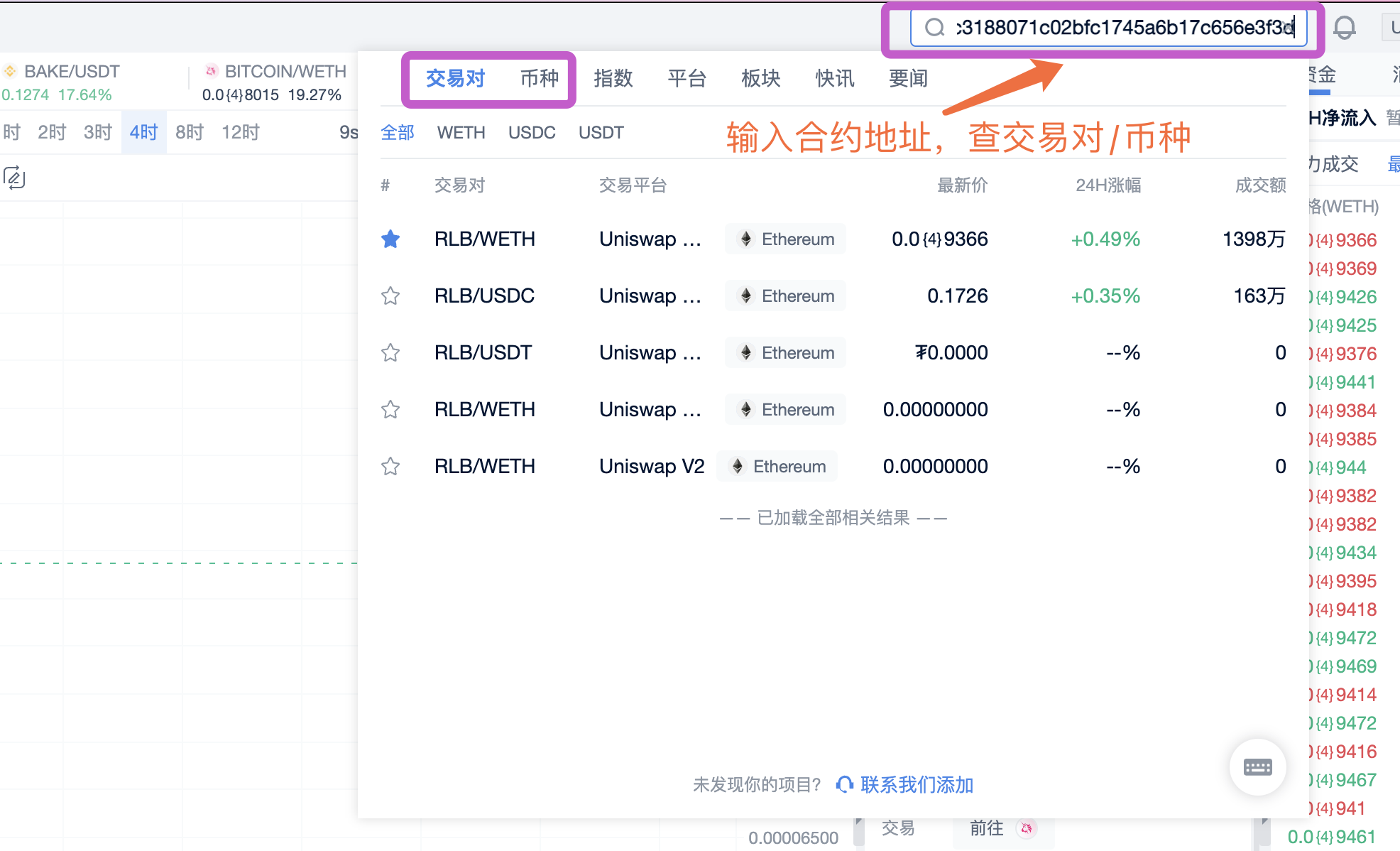Click 已加载全部相关结果 message
This screenshot has width=1400, height=851.
tap(833, 518)
